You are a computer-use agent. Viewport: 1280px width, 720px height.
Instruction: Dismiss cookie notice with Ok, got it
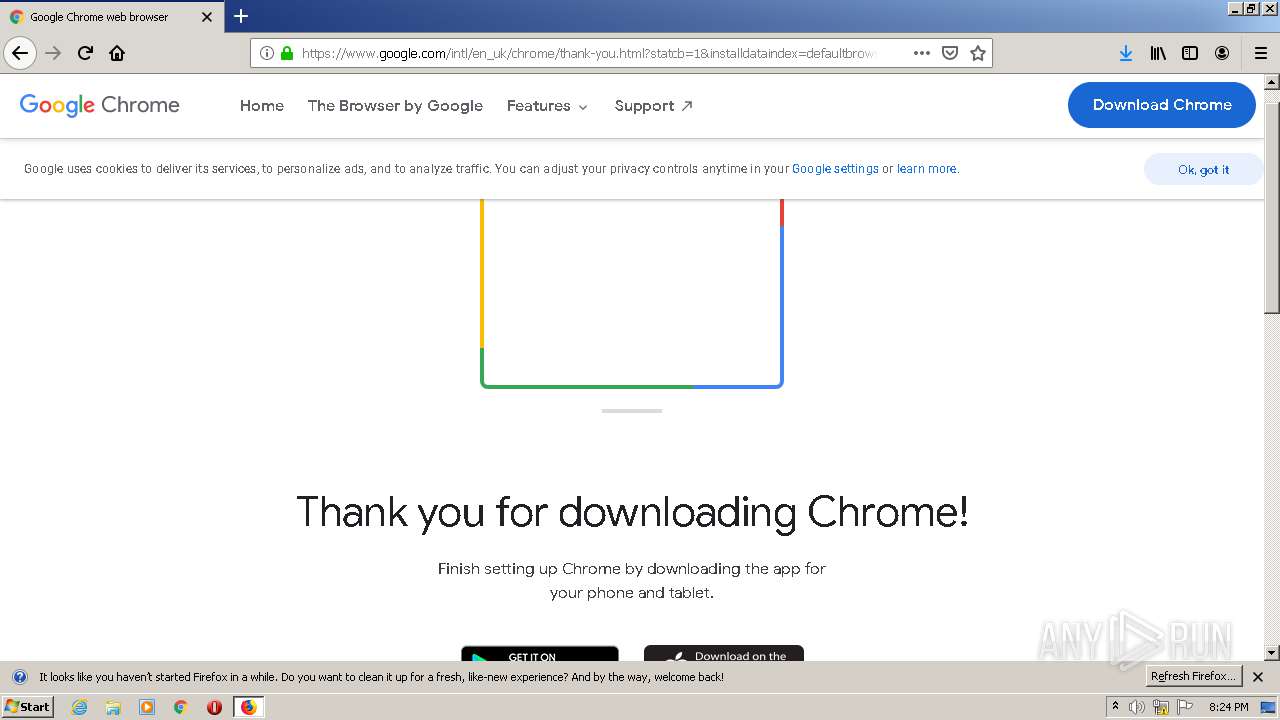(x=1203, y=169)
